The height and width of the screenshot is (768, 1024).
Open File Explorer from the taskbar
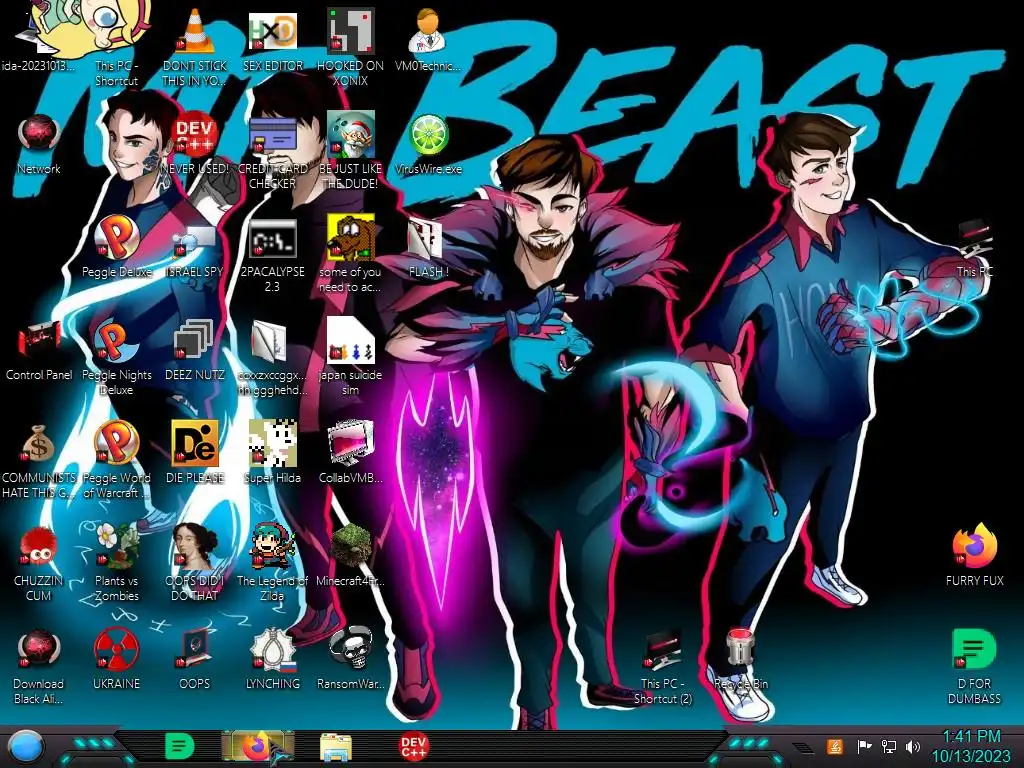(336, 747)
